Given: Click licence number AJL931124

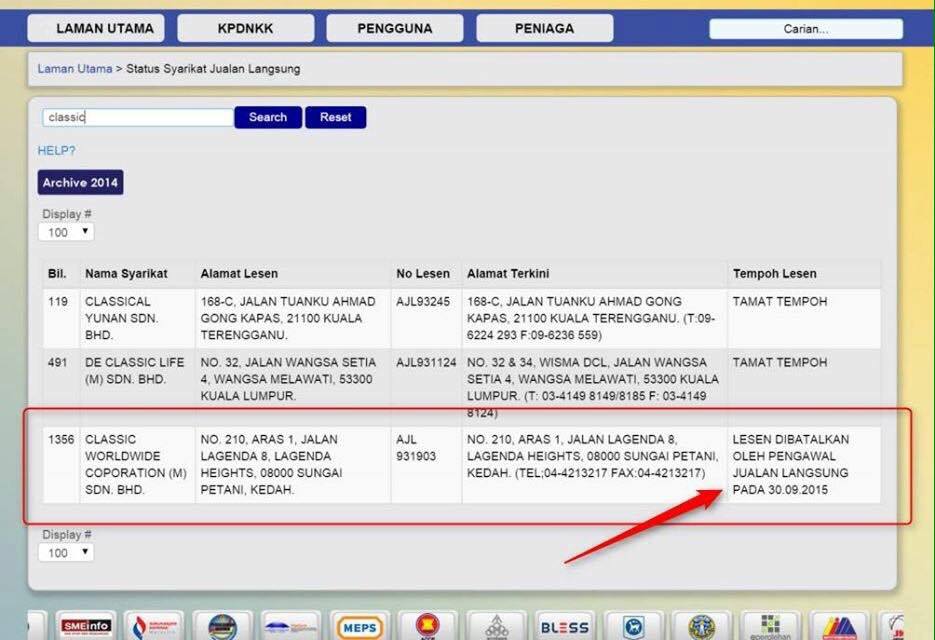Looking at the screenshot, I should [x=426, y=363].
